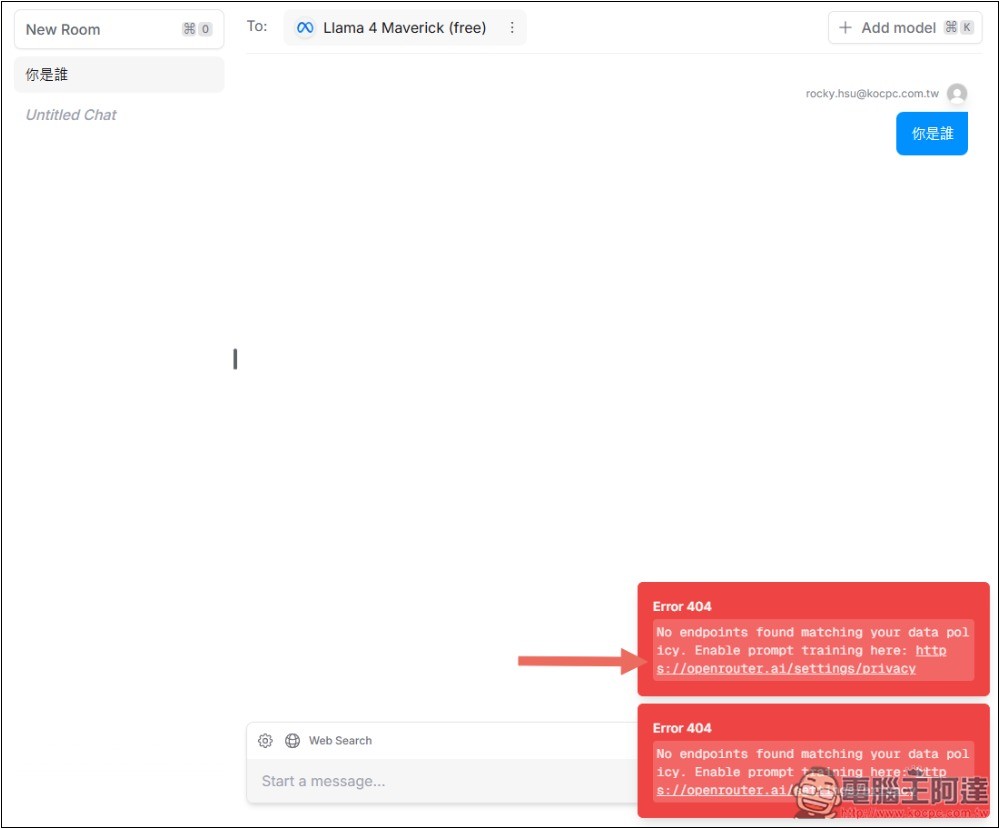Click the Start a message input field

pyautogui.click(x=440, y=781)
